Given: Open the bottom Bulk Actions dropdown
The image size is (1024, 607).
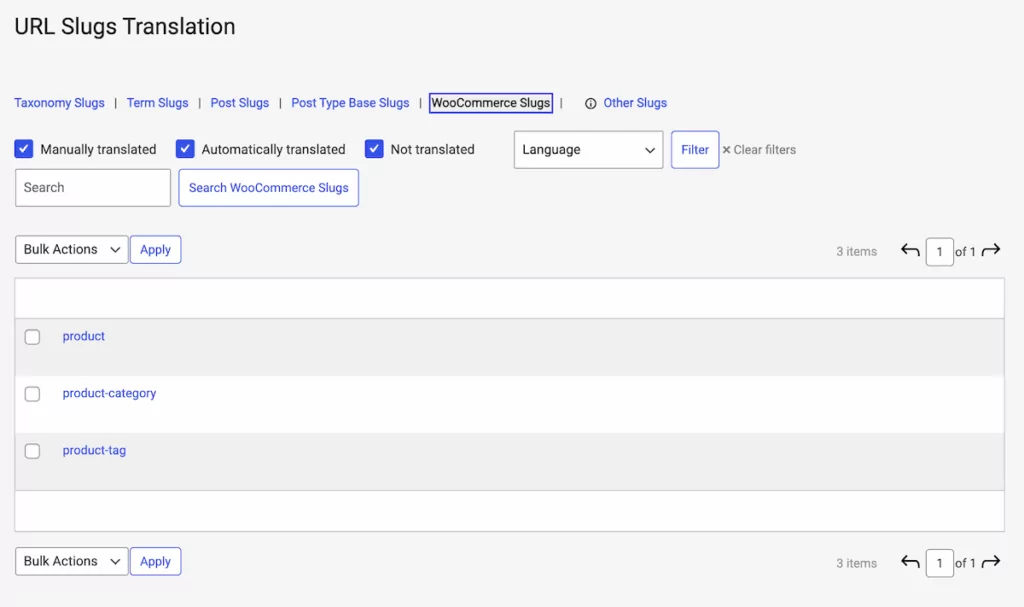Looking at the screenshot, I should point(70,561).
